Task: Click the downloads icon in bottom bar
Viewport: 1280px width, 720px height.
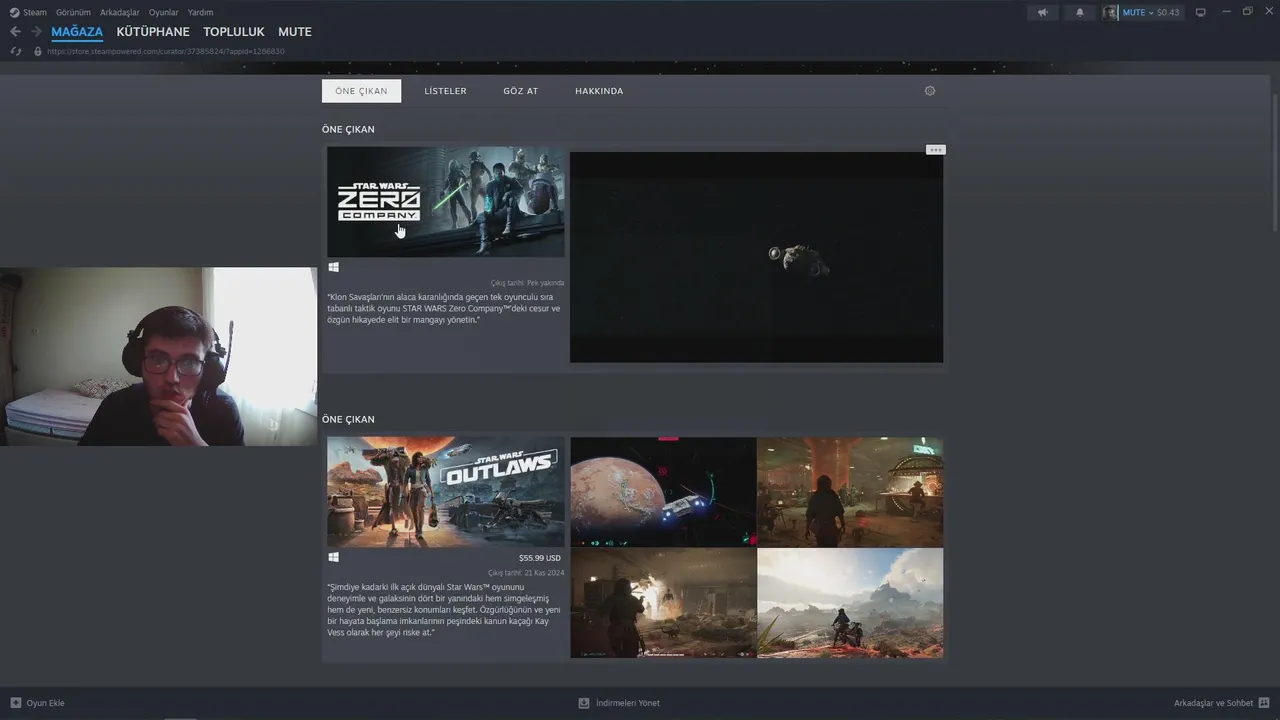Action: coord(584,703)
